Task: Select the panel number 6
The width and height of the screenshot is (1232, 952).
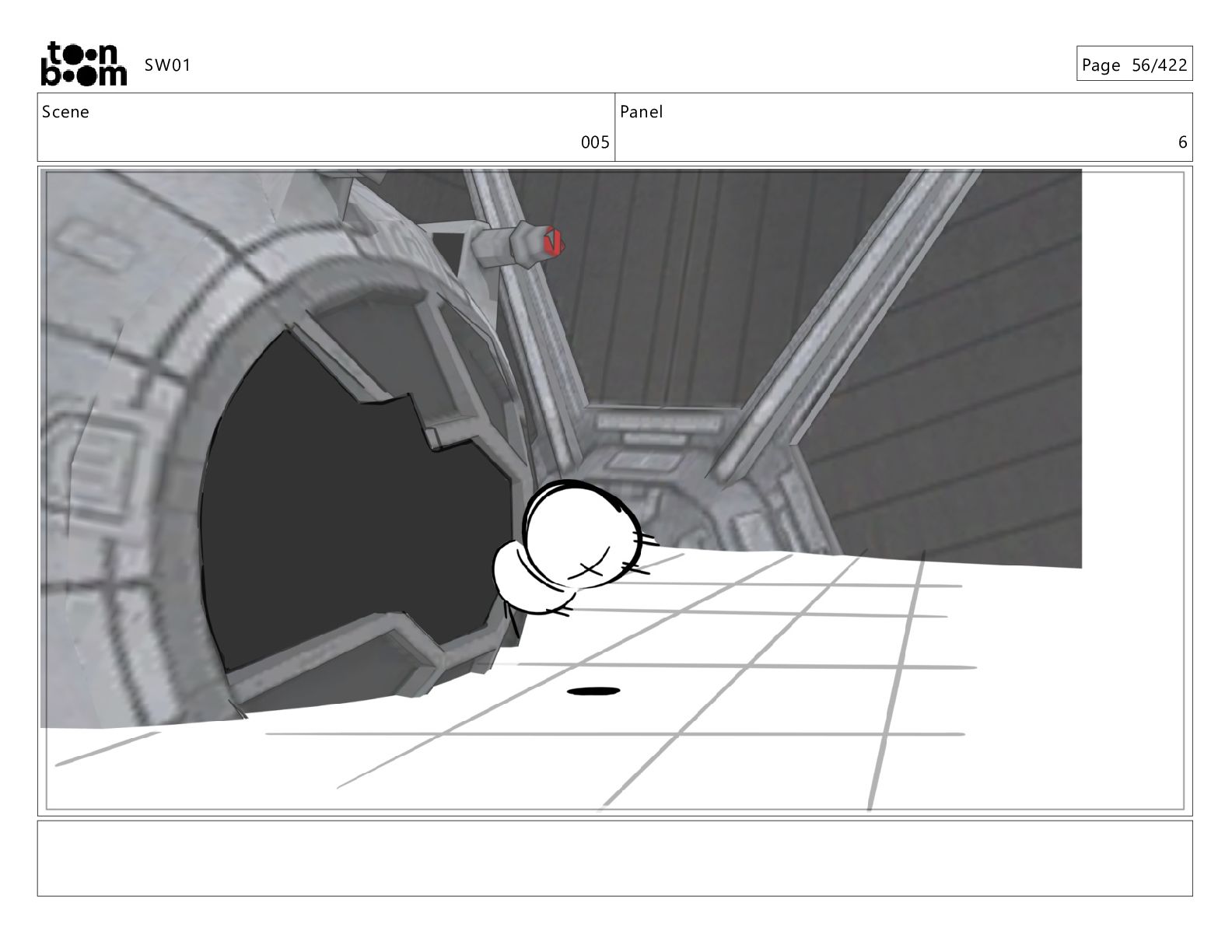Action: [x=1182, y=142]
